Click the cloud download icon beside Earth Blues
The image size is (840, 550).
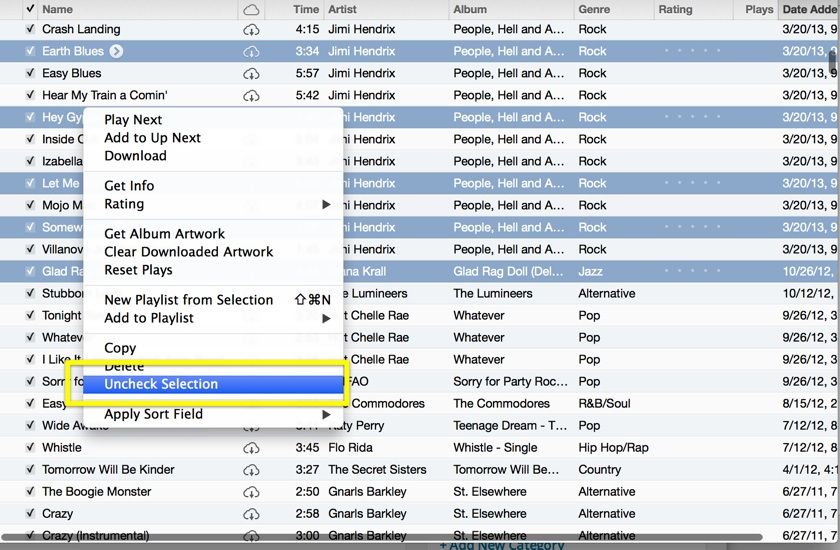click(251, 52)
